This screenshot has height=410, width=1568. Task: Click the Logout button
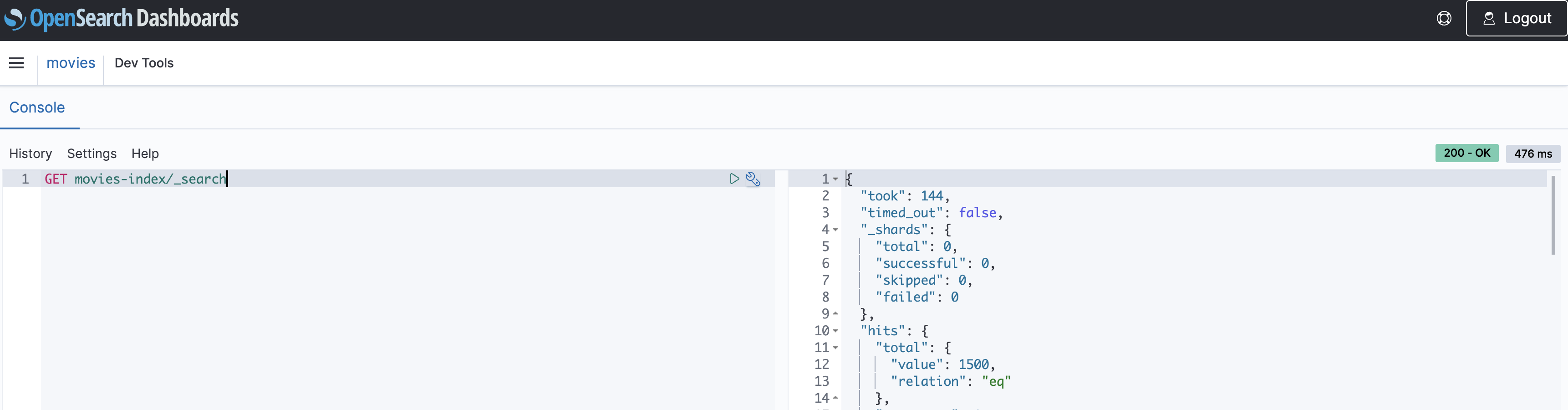coord(1516,18)
